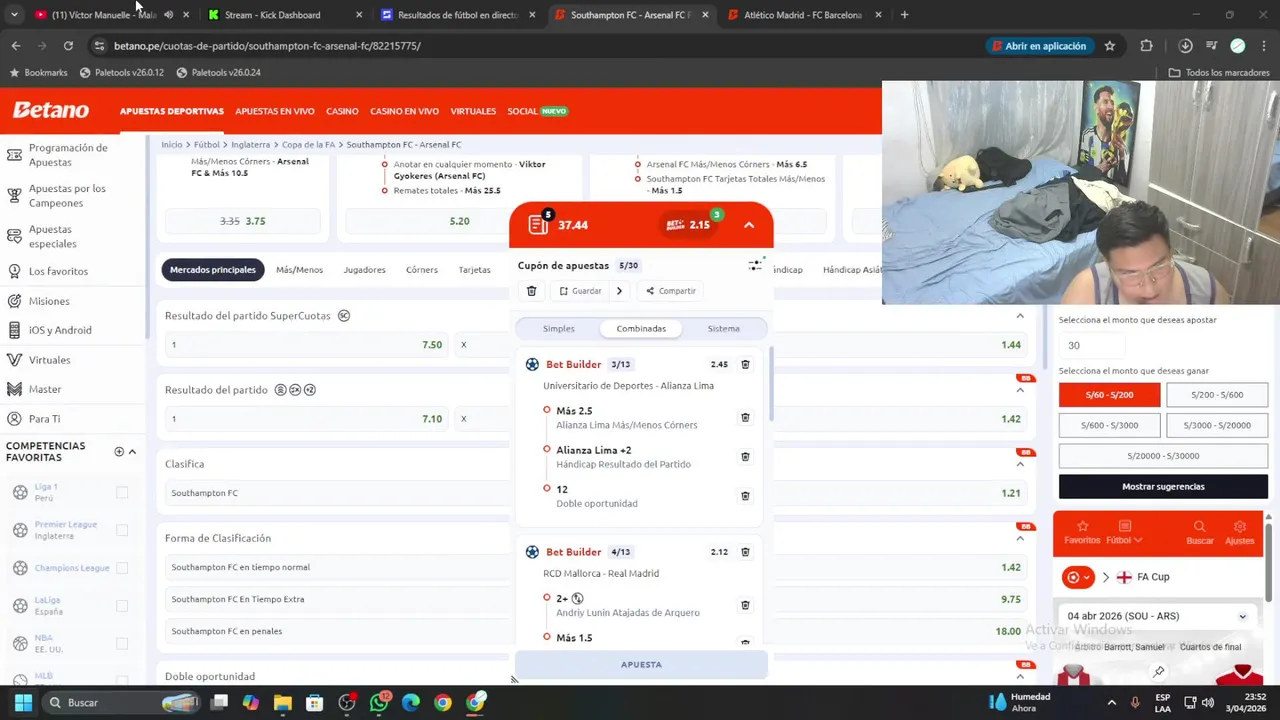Check the Liga 1 Perú checkbox
This screenshot has height=720, width=1280.
click(122, 492)
